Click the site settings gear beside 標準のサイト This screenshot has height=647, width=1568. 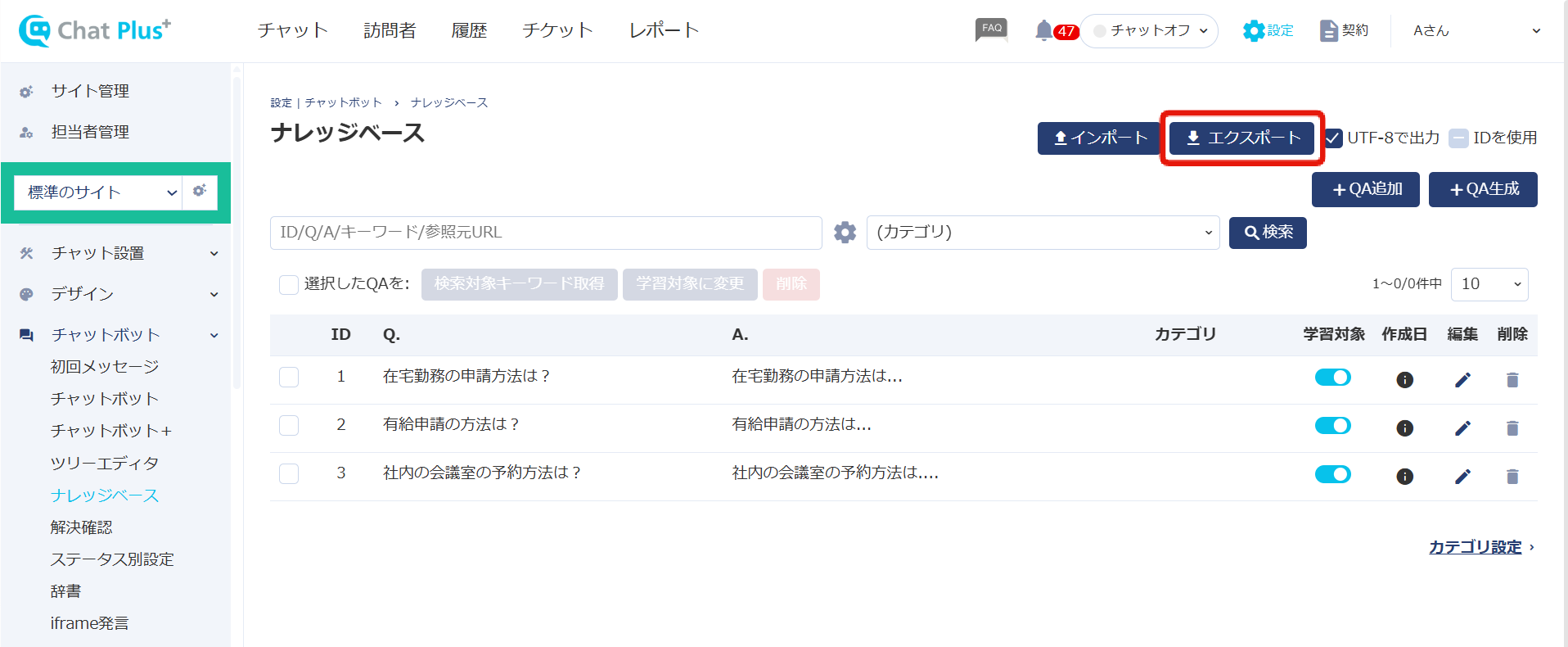[200, 191]
